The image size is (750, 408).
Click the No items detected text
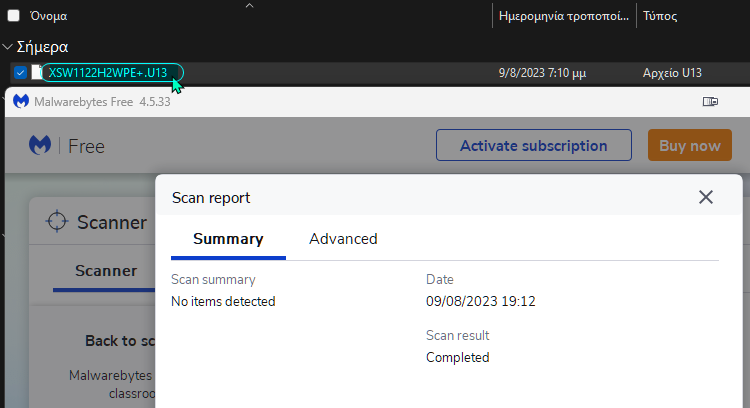click(223, 301)
